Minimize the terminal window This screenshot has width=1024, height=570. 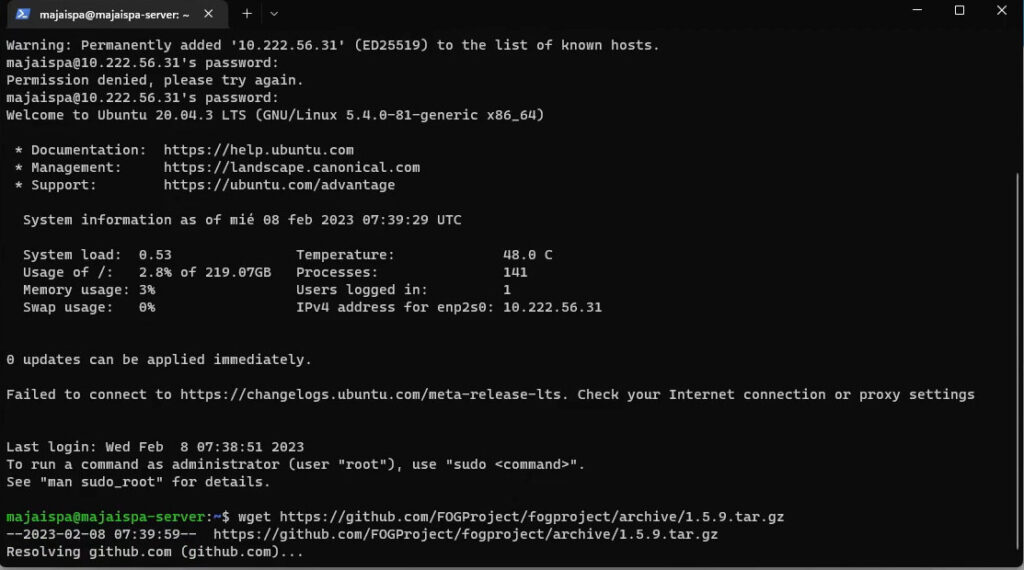click(915, 10)
